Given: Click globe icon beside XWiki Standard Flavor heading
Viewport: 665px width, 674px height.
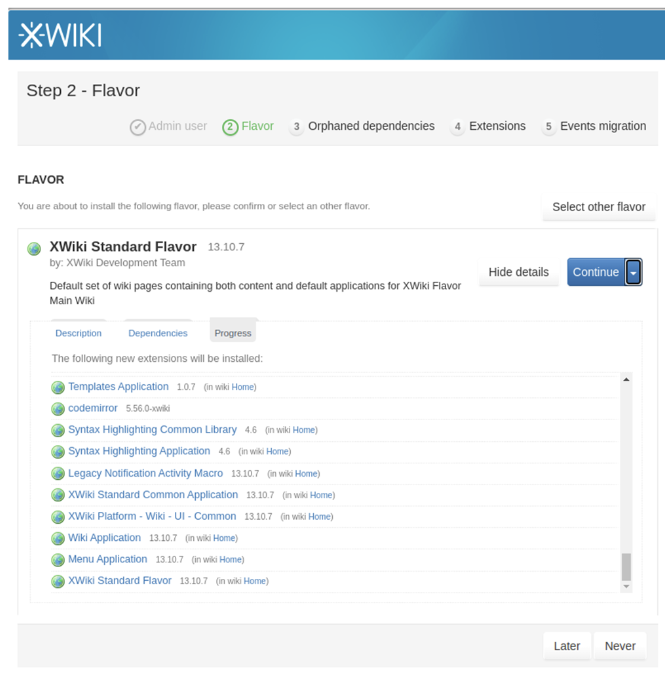Looking at the screenshot, I should pos(34,248).
